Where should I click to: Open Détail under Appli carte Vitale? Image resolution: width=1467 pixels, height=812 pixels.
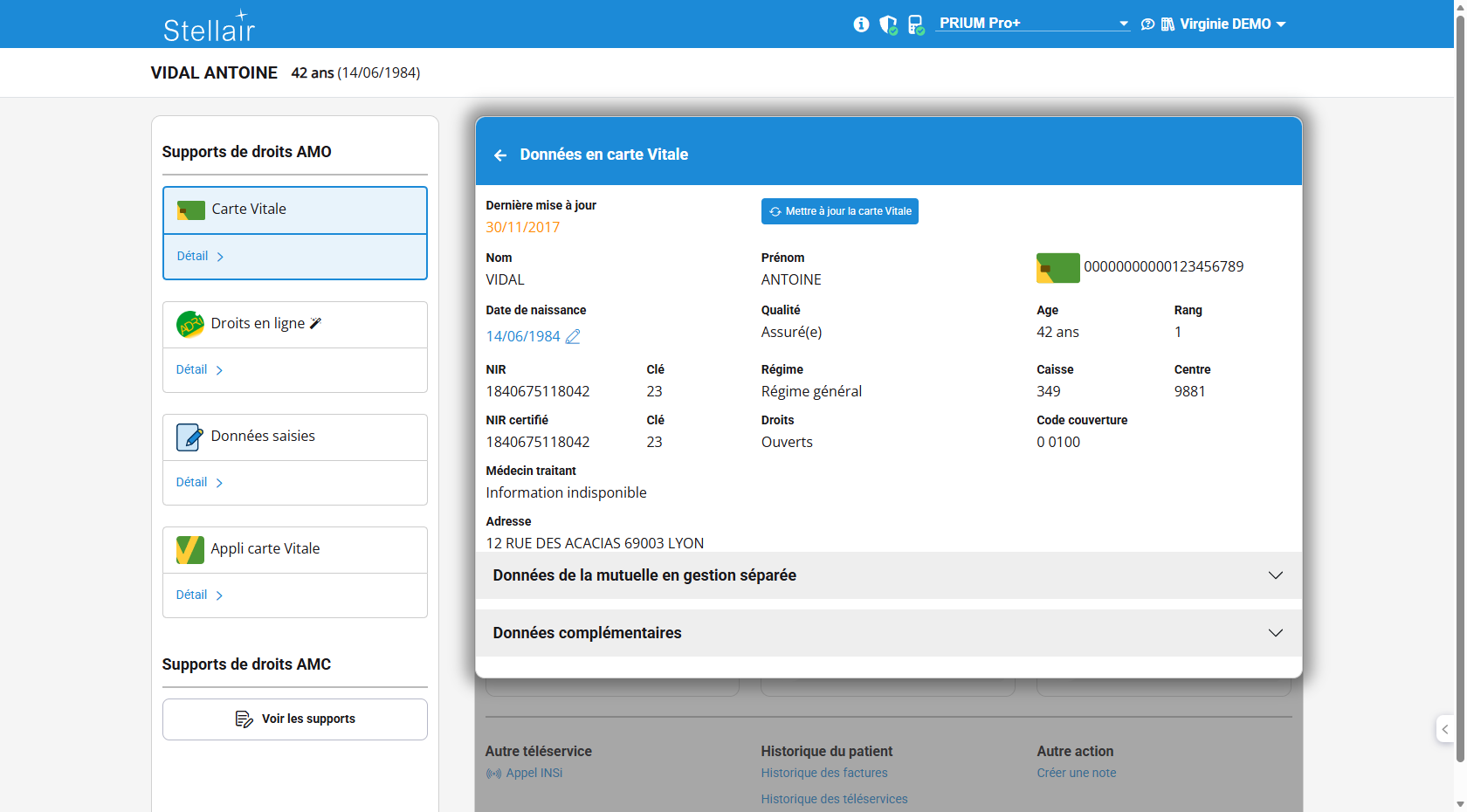[200, 595]
